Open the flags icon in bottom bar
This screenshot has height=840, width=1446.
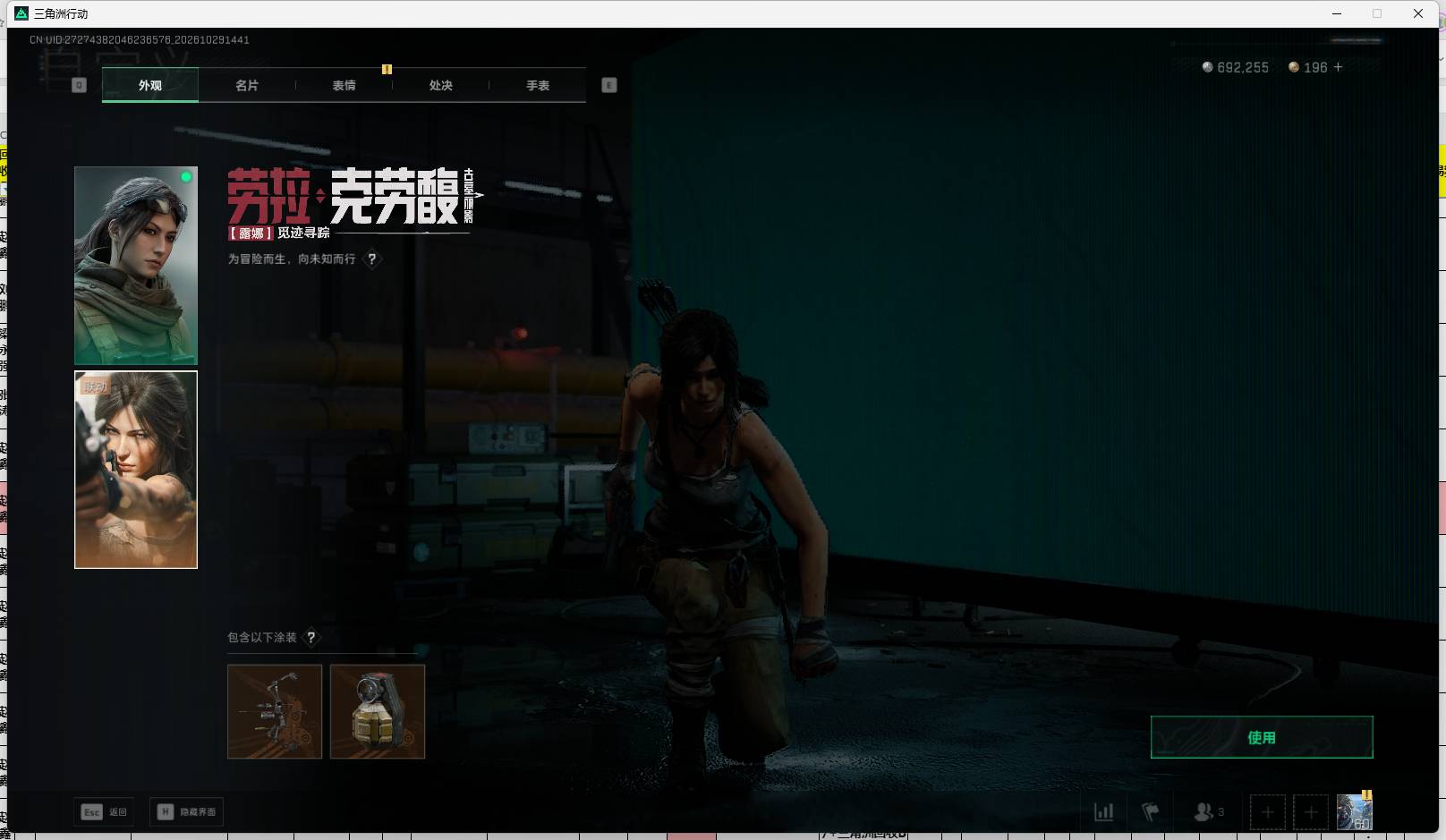click(1151, 812)
